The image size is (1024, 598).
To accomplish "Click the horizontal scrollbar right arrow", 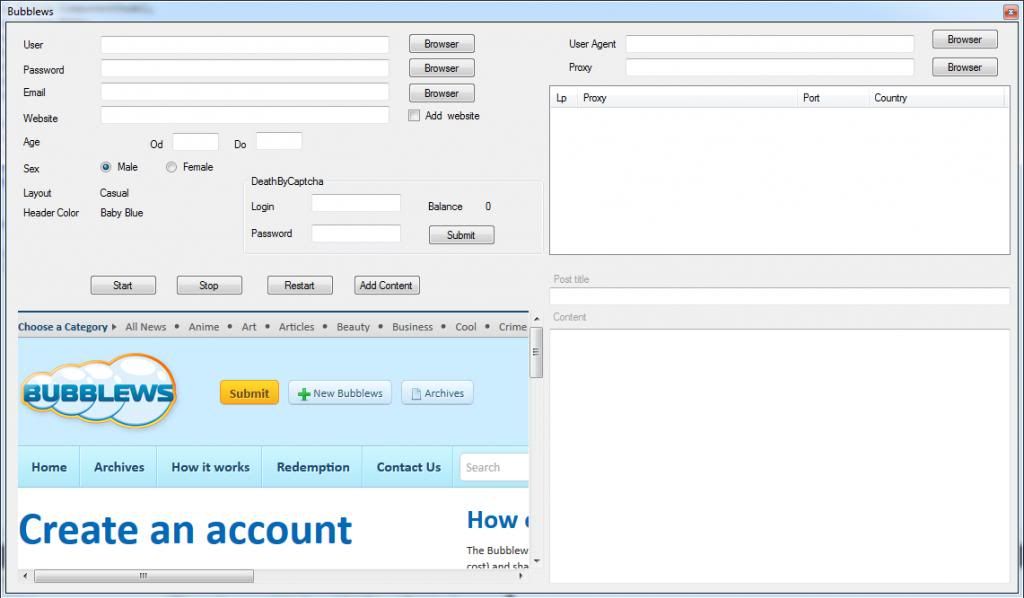I will pos(522,576).
